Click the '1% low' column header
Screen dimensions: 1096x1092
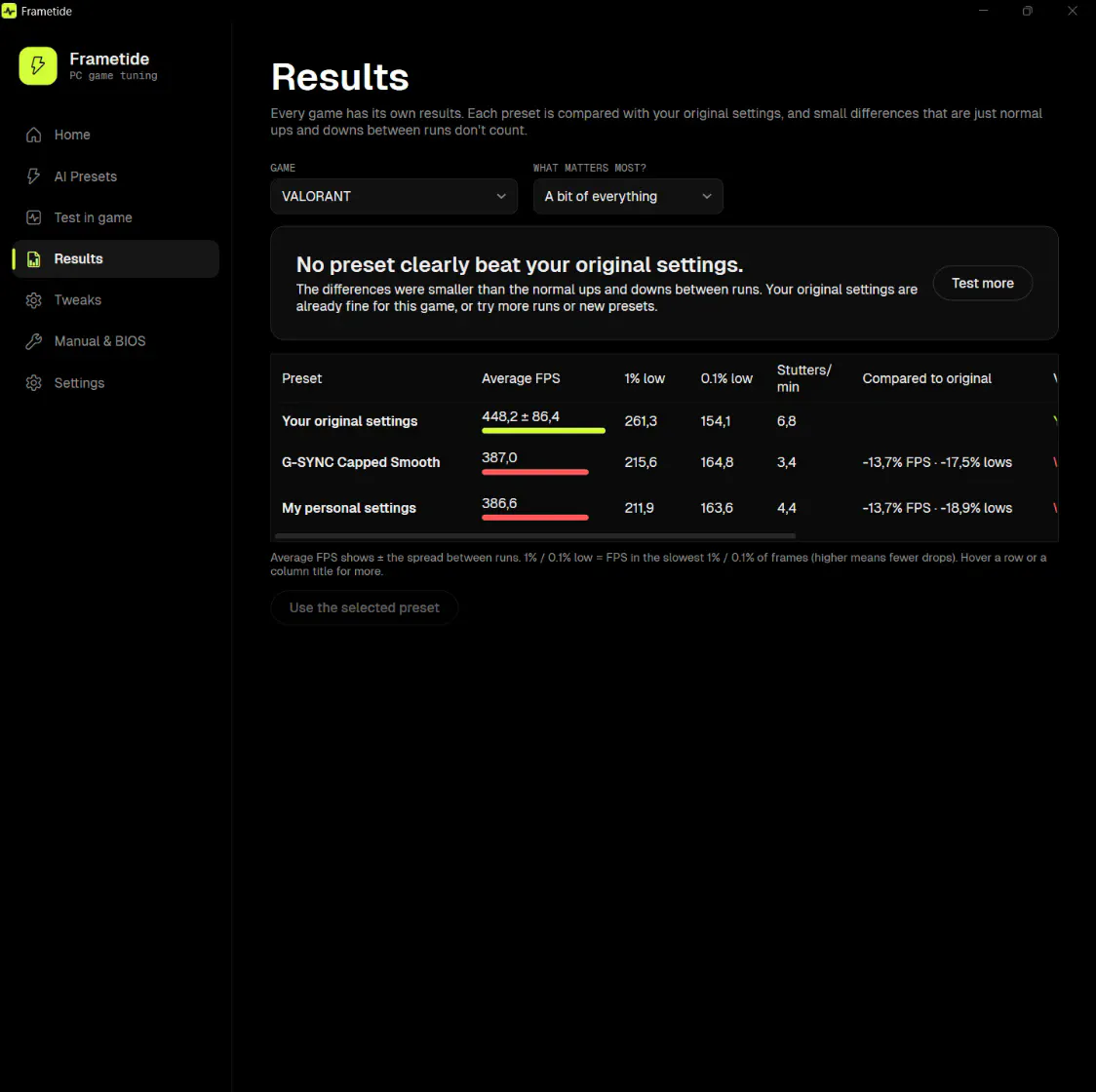point(645,378)
